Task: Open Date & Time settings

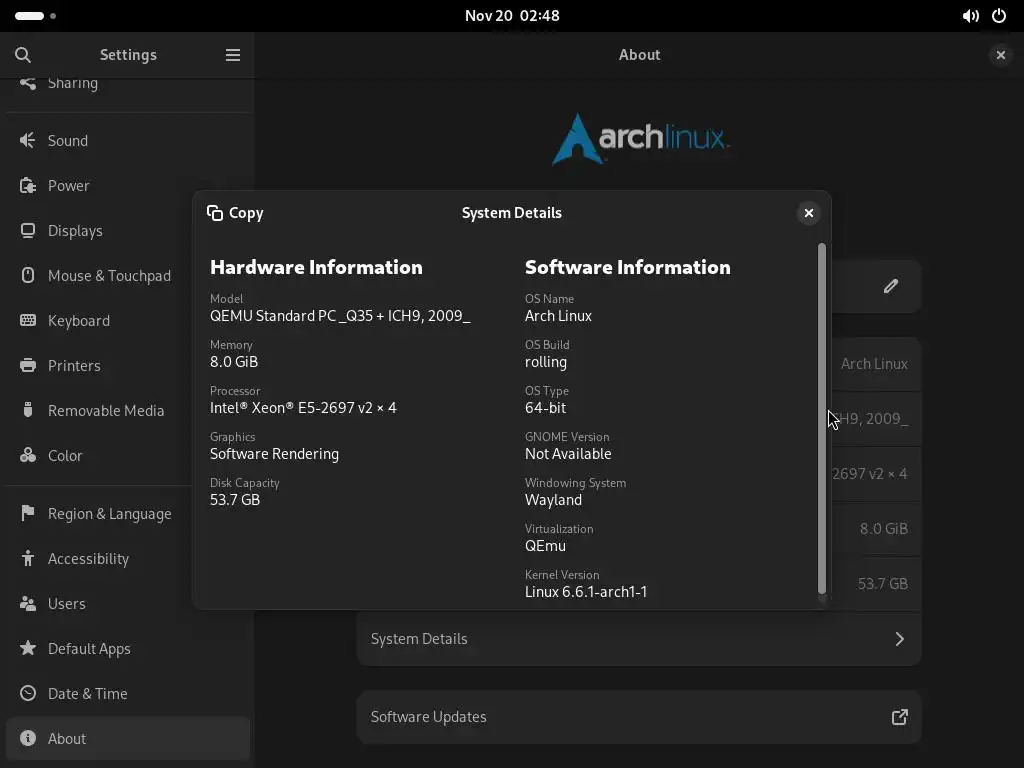Action: click(x=128, y=693)
